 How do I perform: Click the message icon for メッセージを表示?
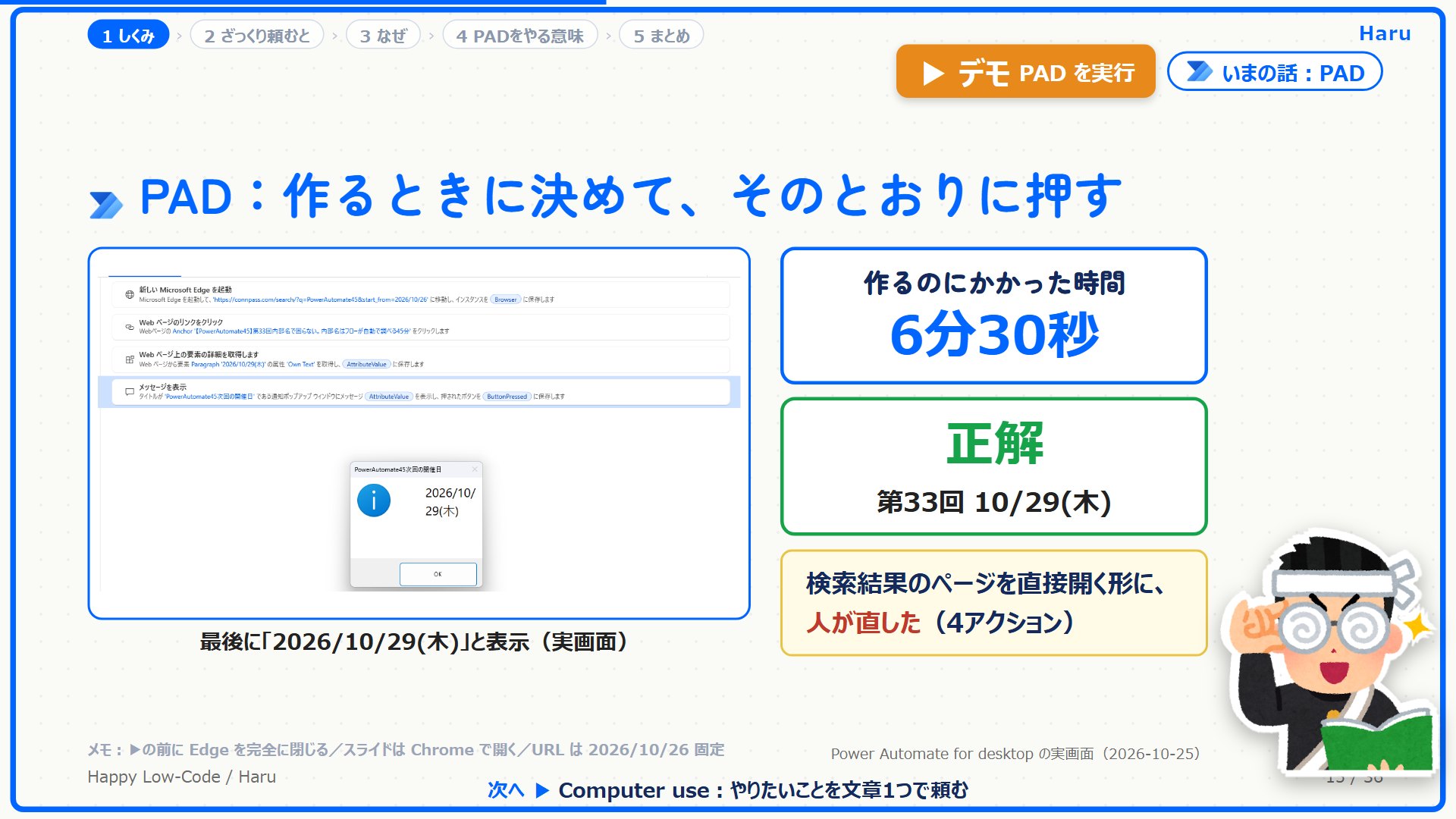point(130,392)
